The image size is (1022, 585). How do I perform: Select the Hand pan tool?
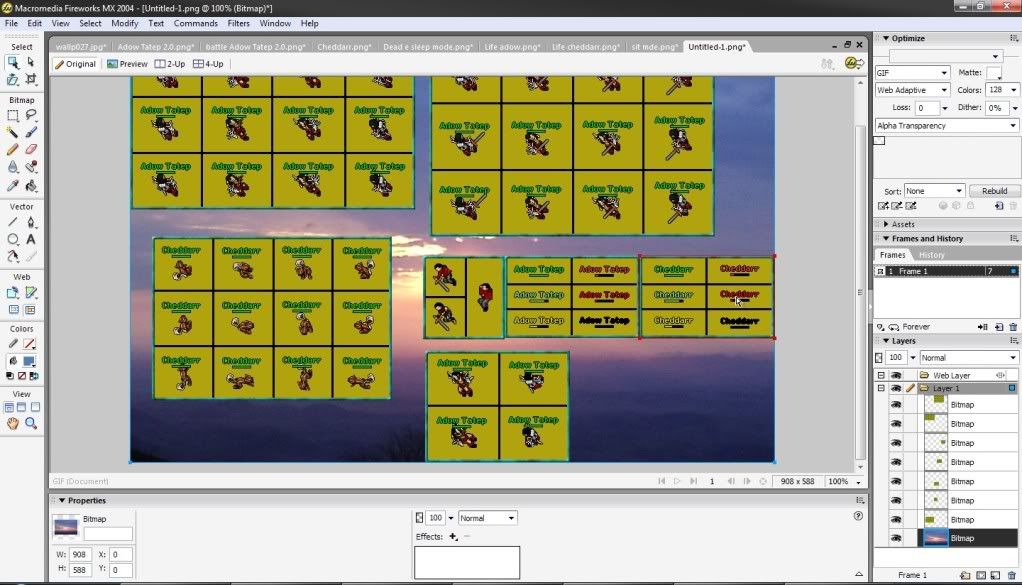pos(13,423)
